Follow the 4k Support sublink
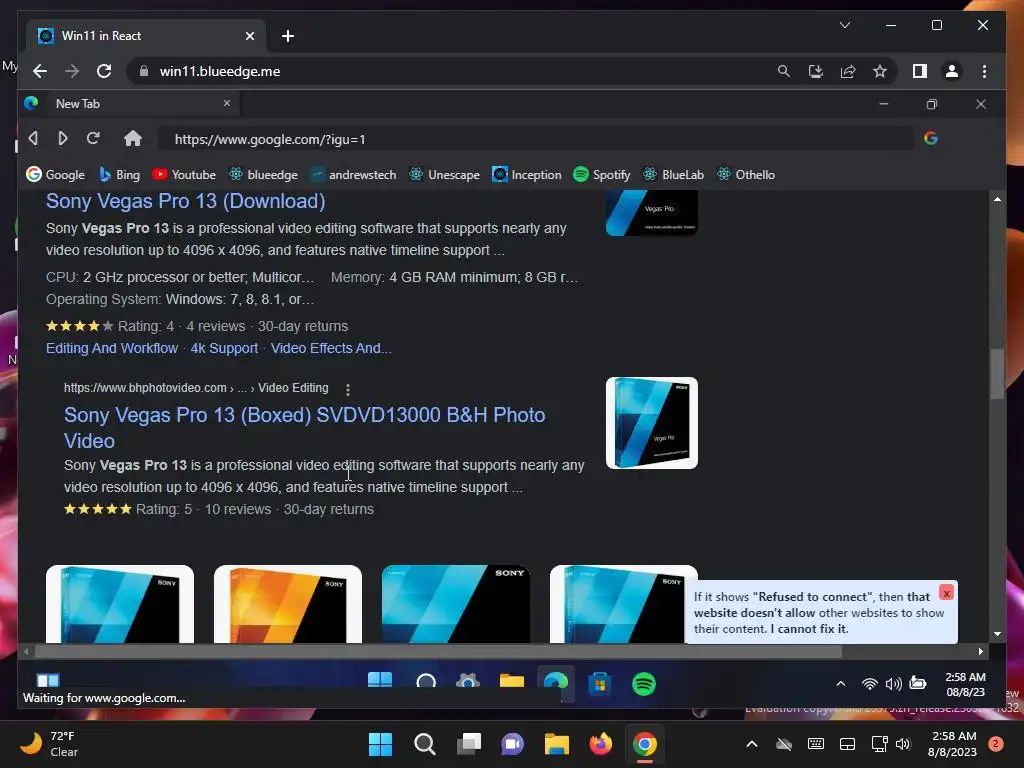 pyautogui.click(x=224, y=348)
